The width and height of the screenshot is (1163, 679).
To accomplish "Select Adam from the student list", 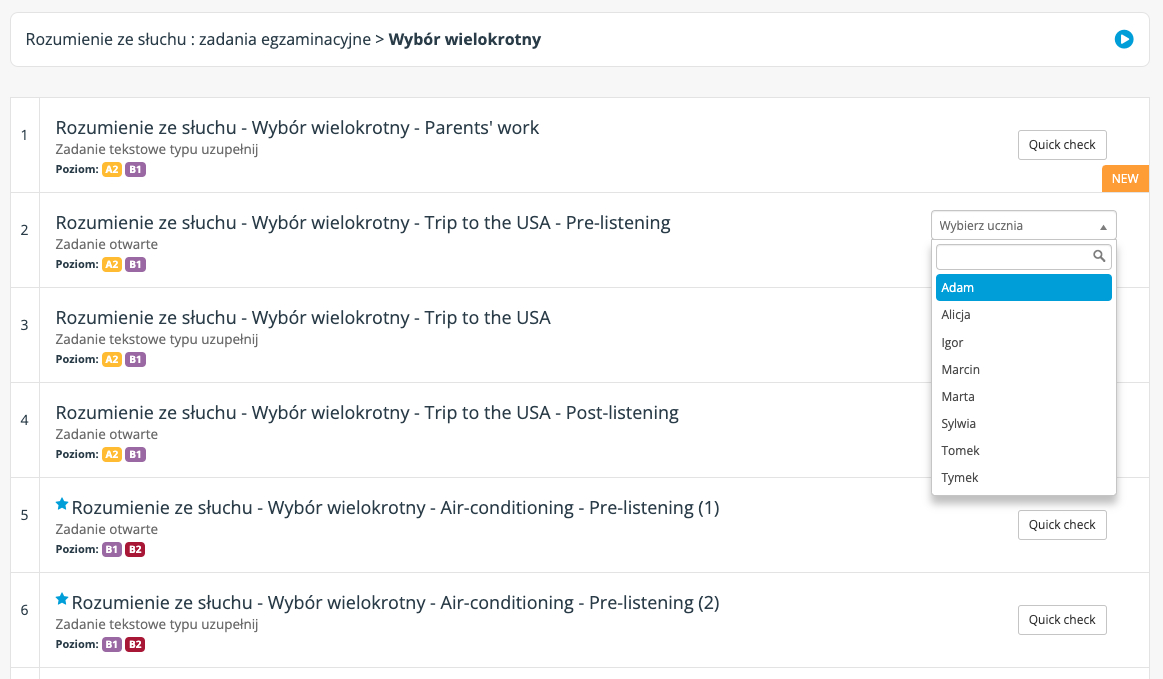I will 1024,288.
